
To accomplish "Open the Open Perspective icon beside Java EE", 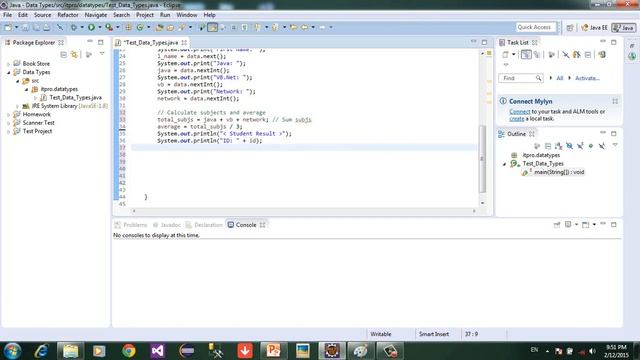I will 570,28.
